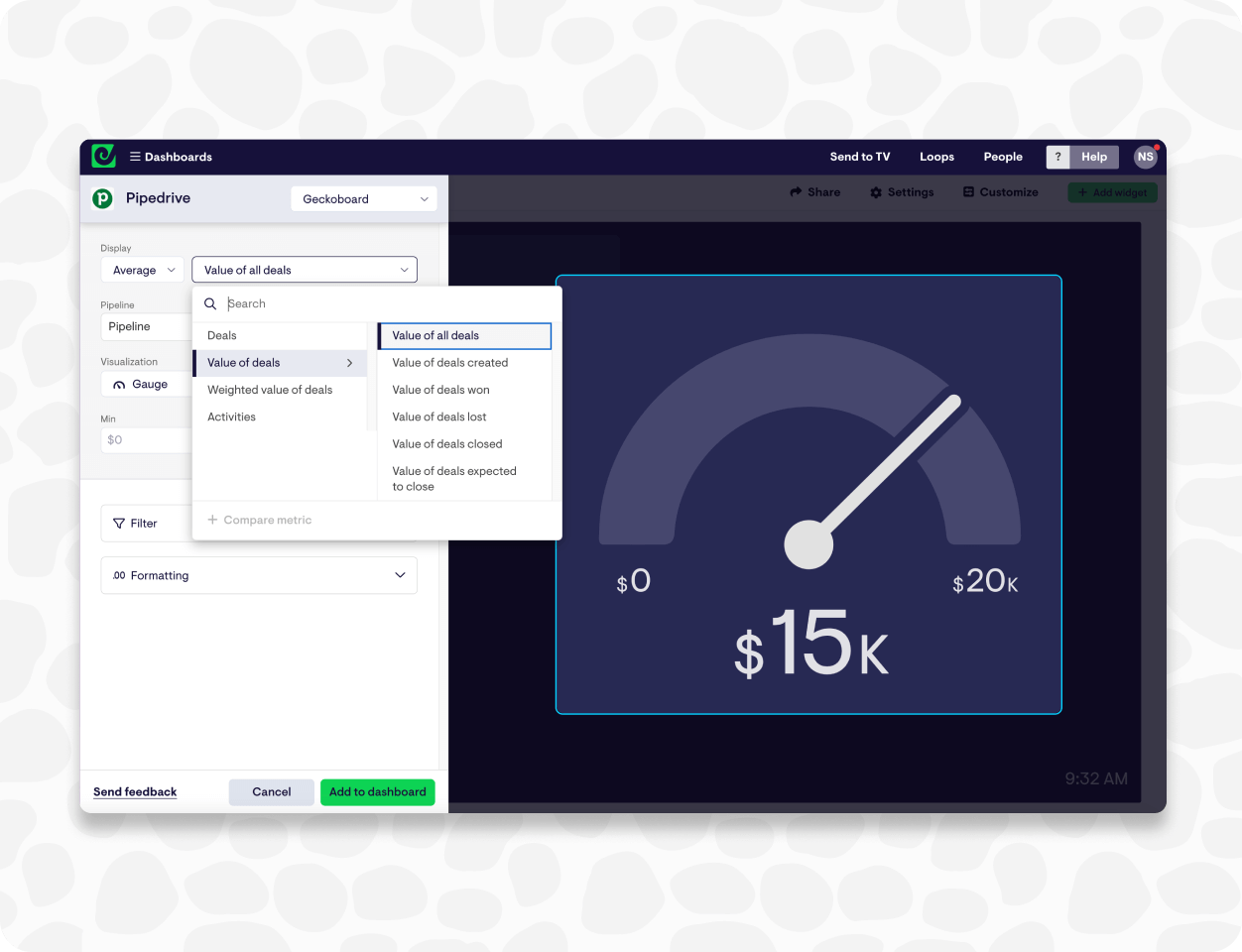Click the Customize icon

tap(968, 192)
